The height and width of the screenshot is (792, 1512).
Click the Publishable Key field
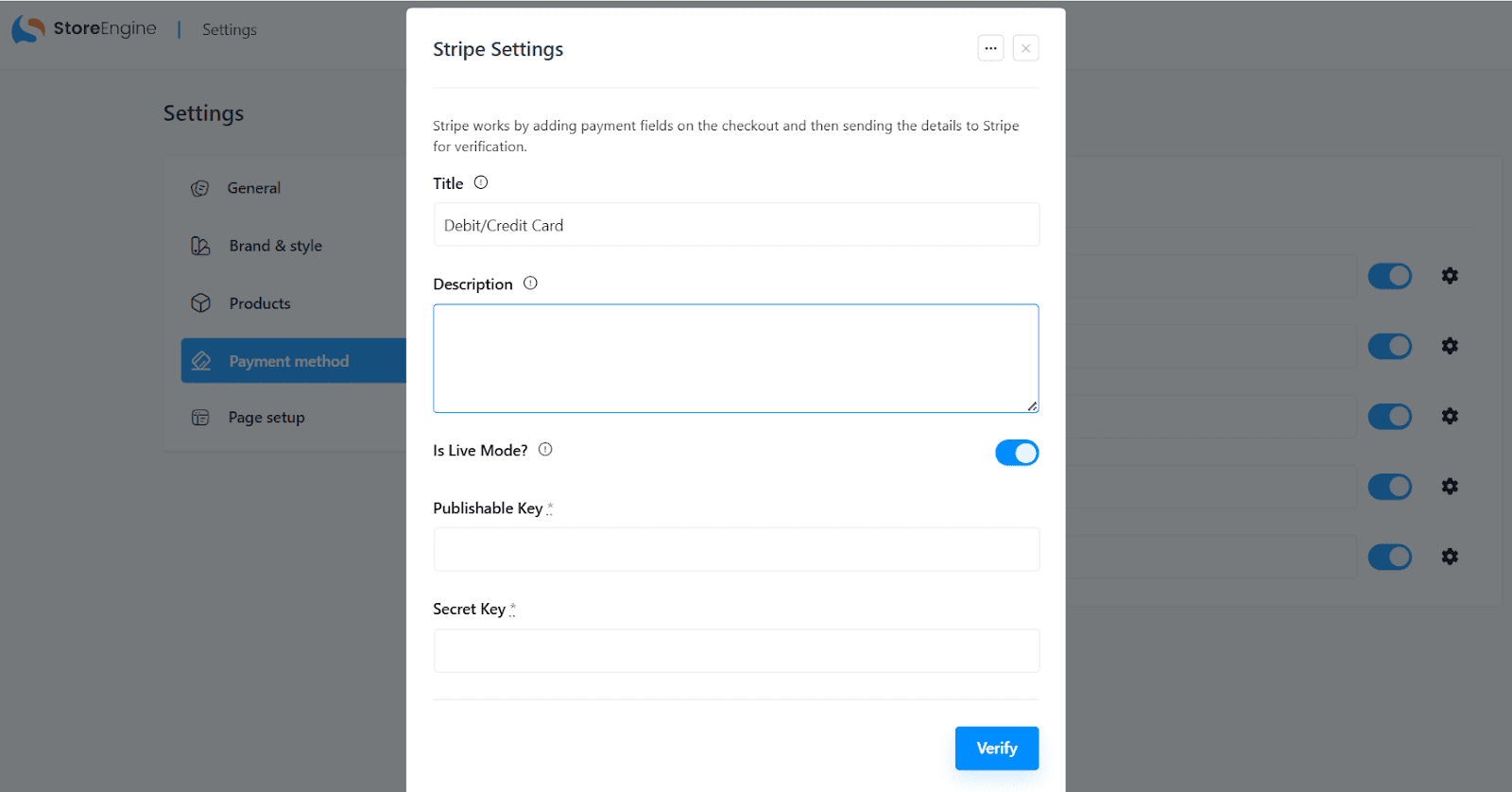pos(736,549)
